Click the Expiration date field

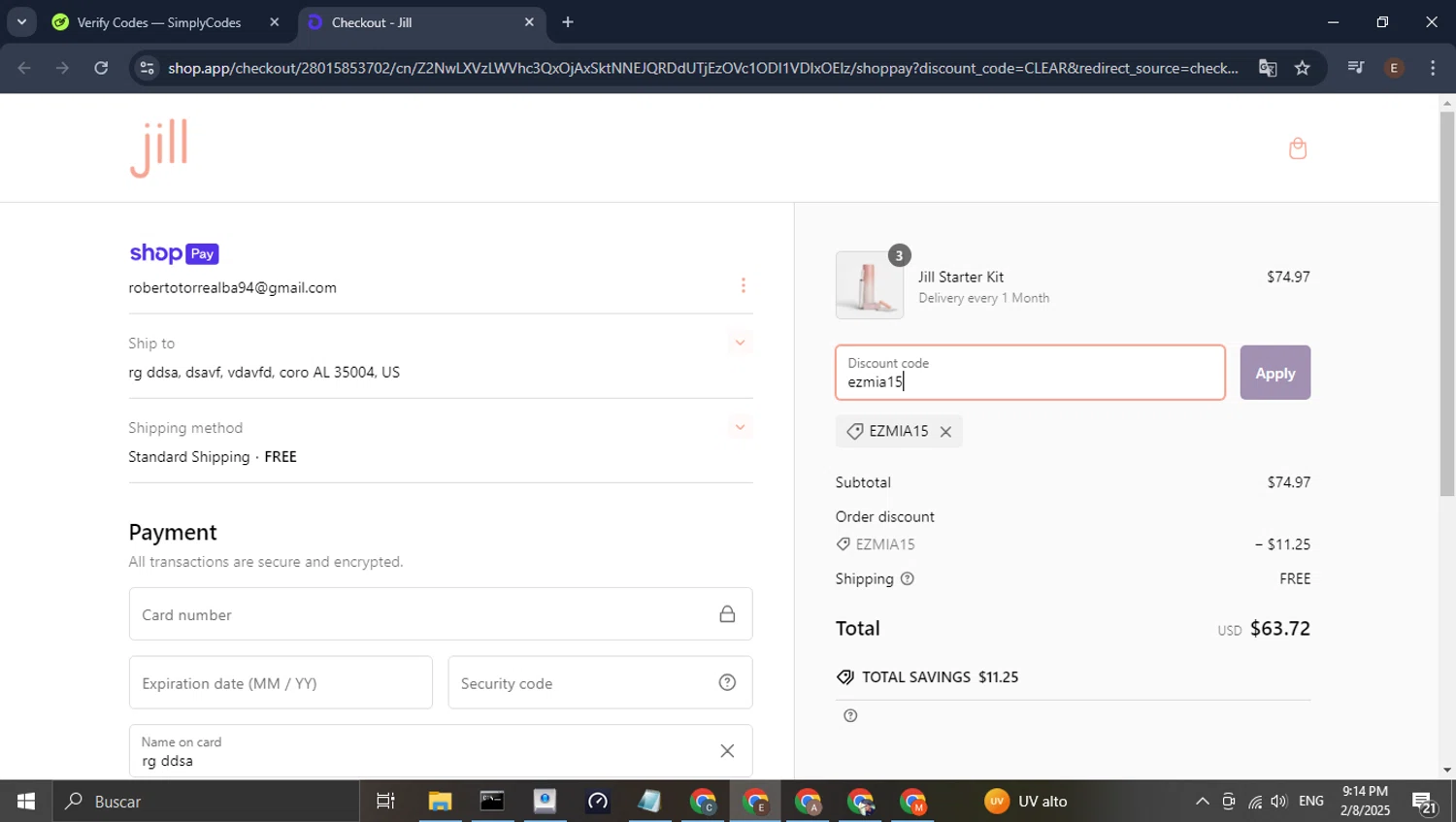coord(281,683)
